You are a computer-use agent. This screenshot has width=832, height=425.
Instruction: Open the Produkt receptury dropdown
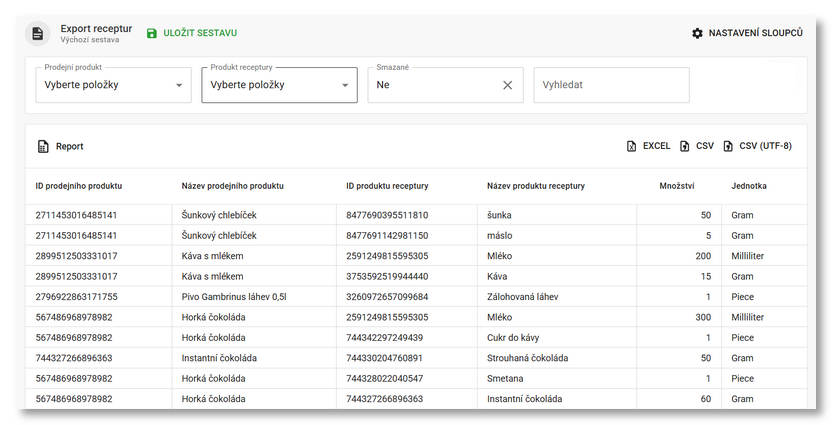click(x=280, y=85)
